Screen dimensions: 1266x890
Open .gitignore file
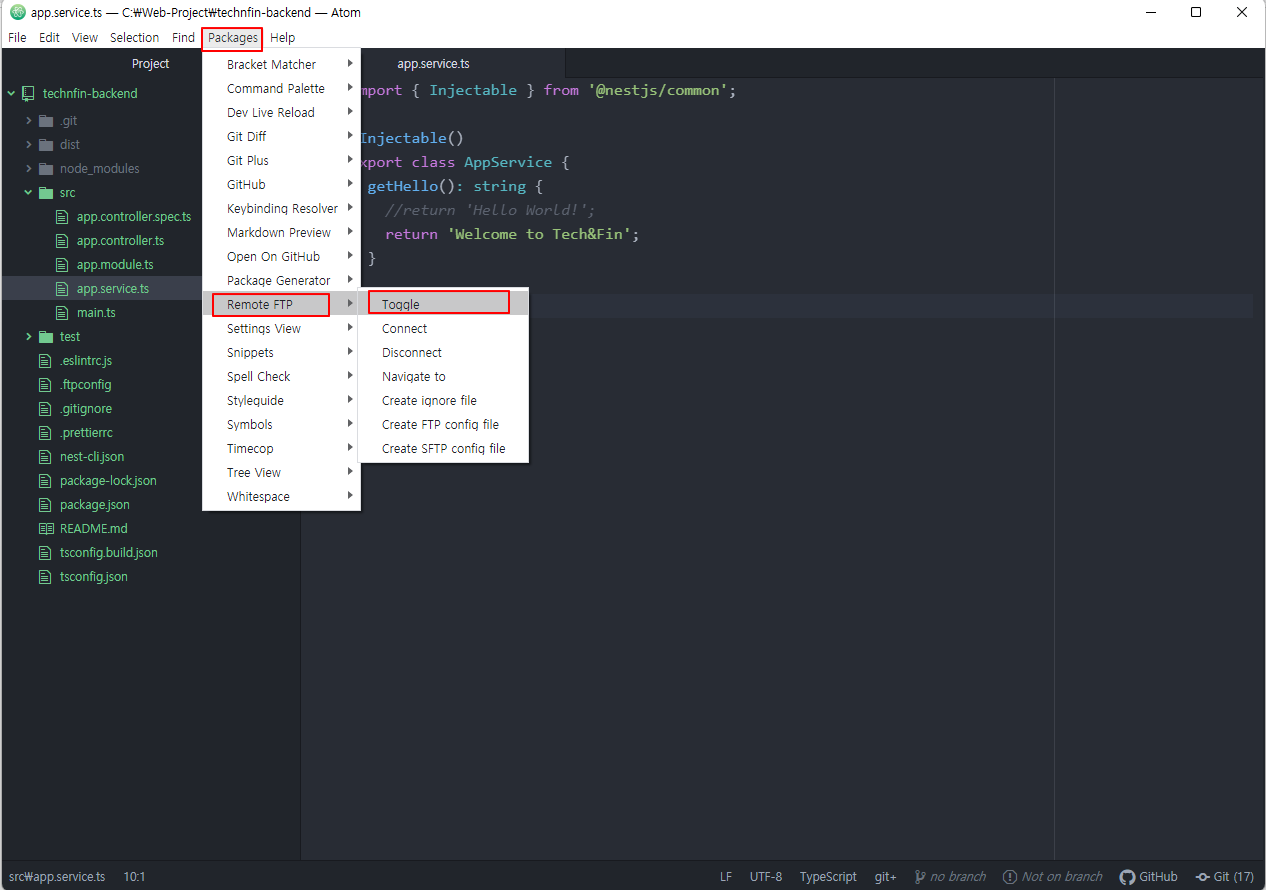86,408
